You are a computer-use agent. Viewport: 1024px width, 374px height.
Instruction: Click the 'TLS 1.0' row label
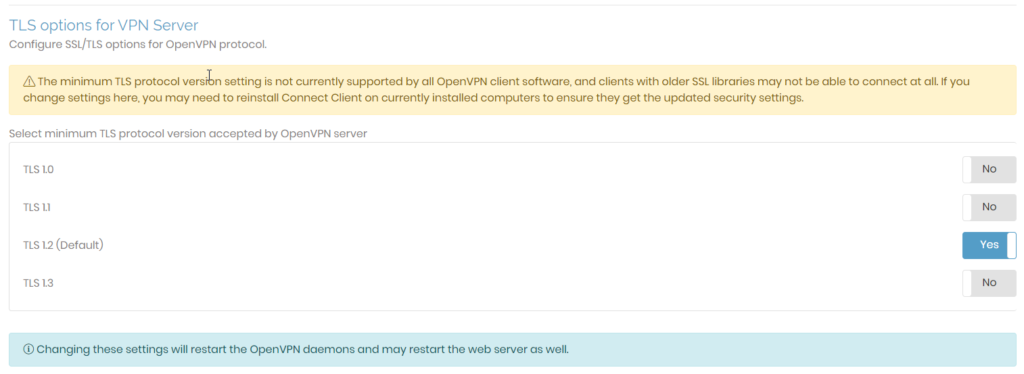(x=39, y=170)
